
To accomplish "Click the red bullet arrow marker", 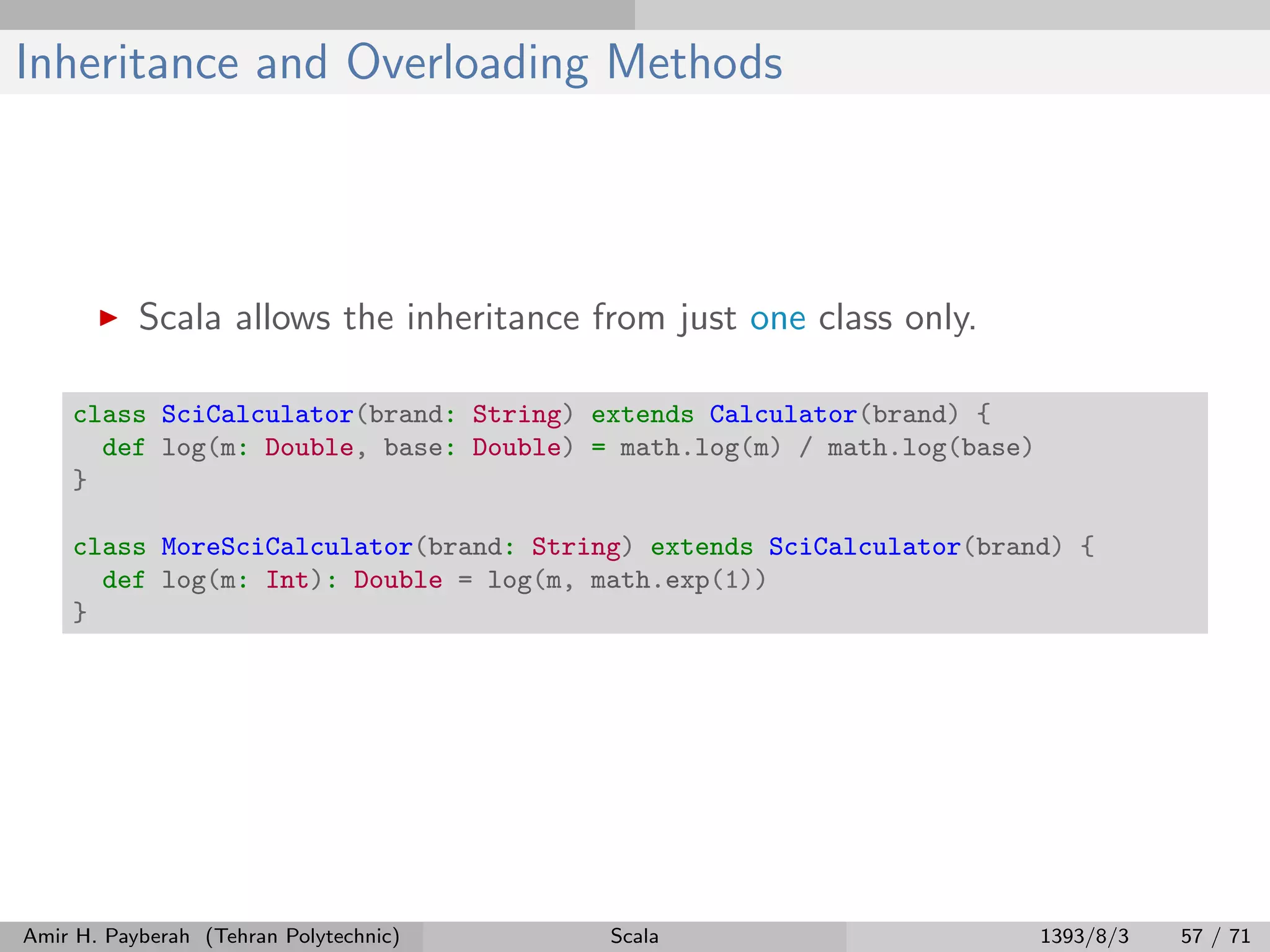I will click(109, 319).
